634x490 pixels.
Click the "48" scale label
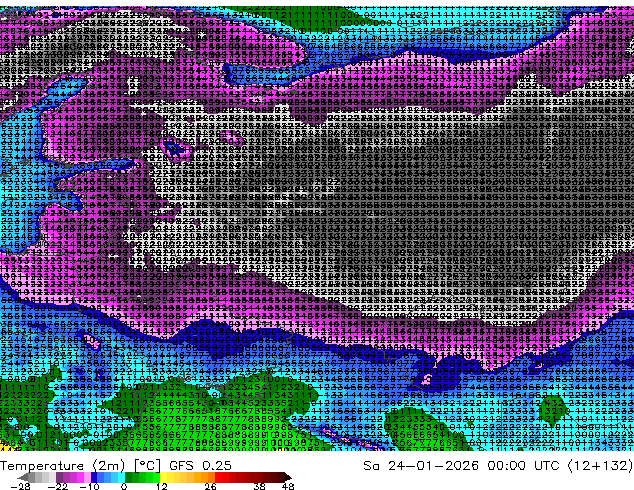(x=288, y=487)
